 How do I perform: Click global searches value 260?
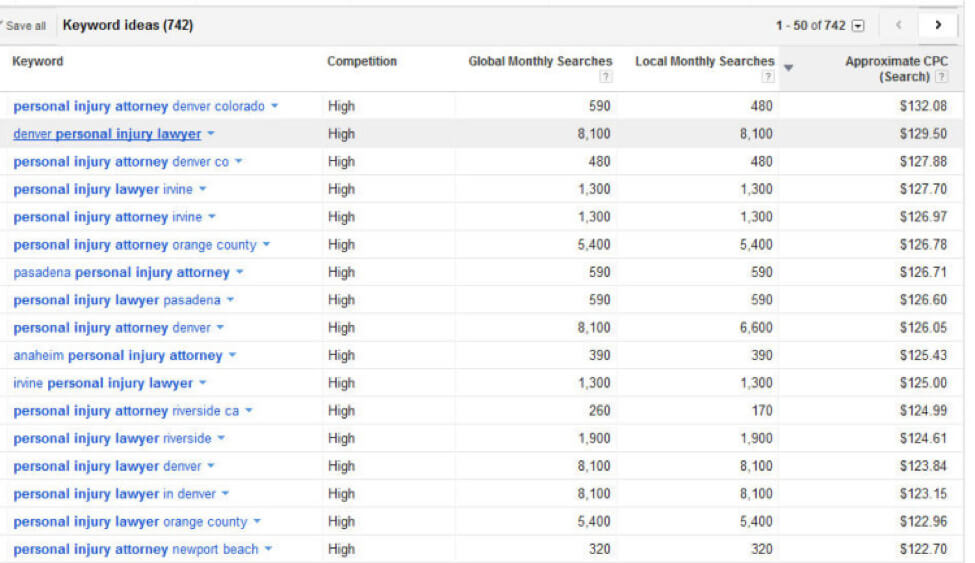pyautogui.click(x=599, y=411)
